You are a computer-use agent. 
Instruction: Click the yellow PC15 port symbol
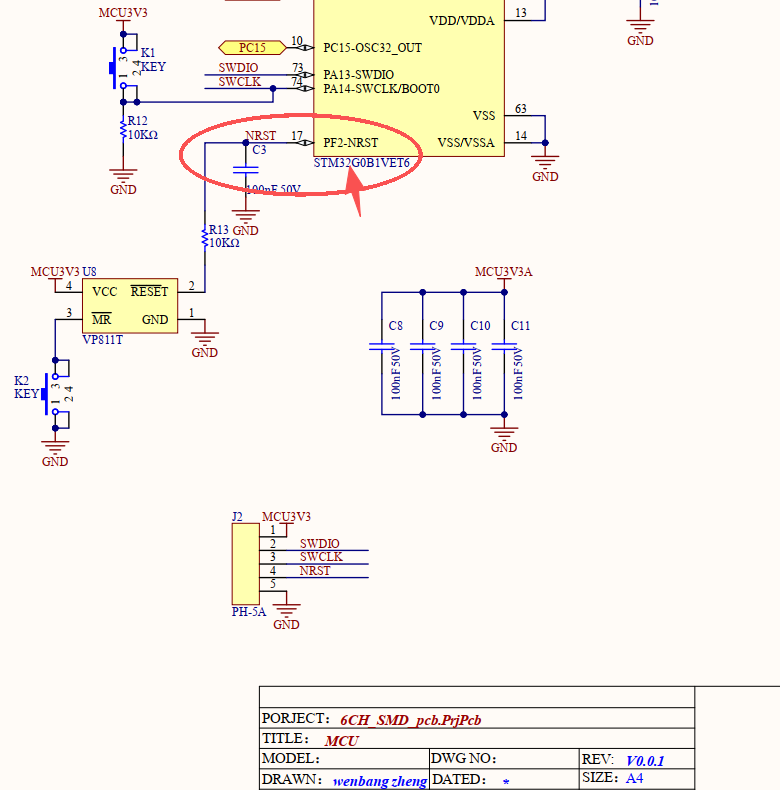[252, 48]
